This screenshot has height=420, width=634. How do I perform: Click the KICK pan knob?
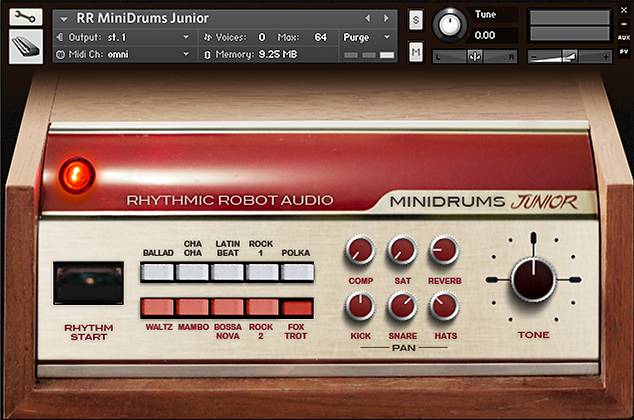[x=360, y=306]
